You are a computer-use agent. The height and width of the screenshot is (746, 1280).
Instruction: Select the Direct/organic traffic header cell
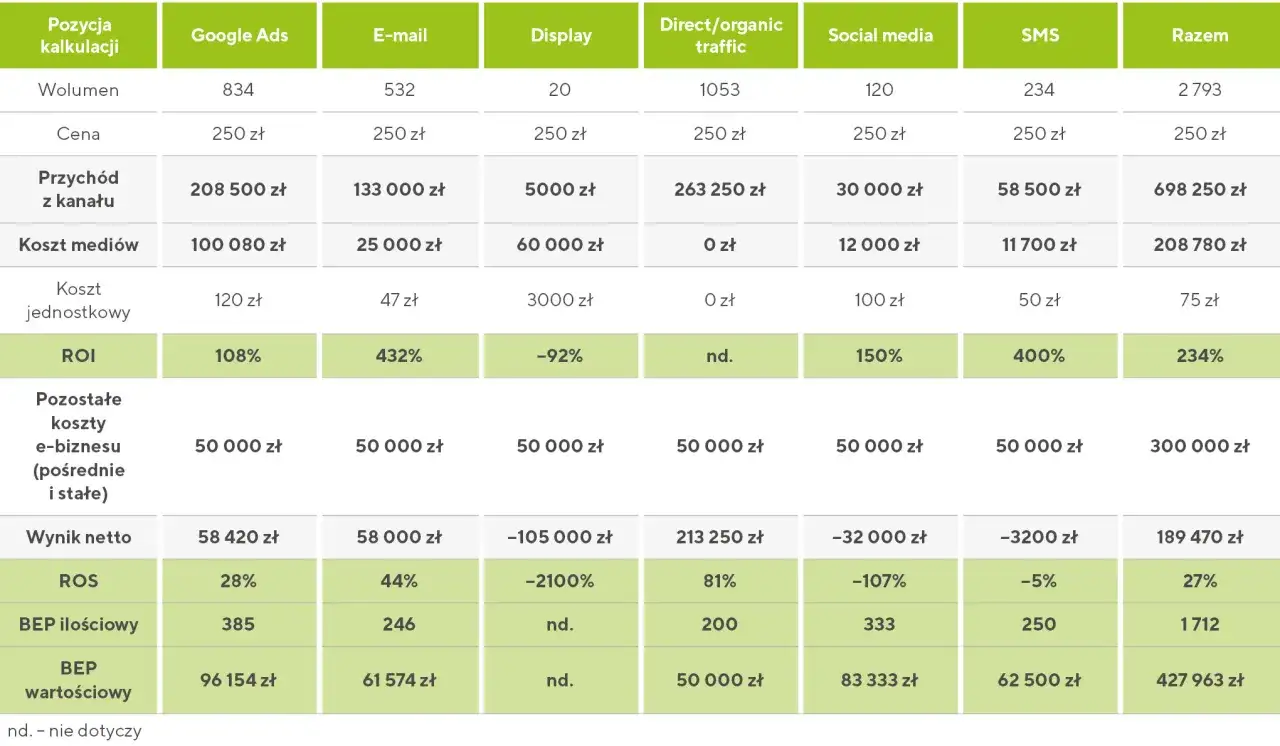tap(720, 35)
